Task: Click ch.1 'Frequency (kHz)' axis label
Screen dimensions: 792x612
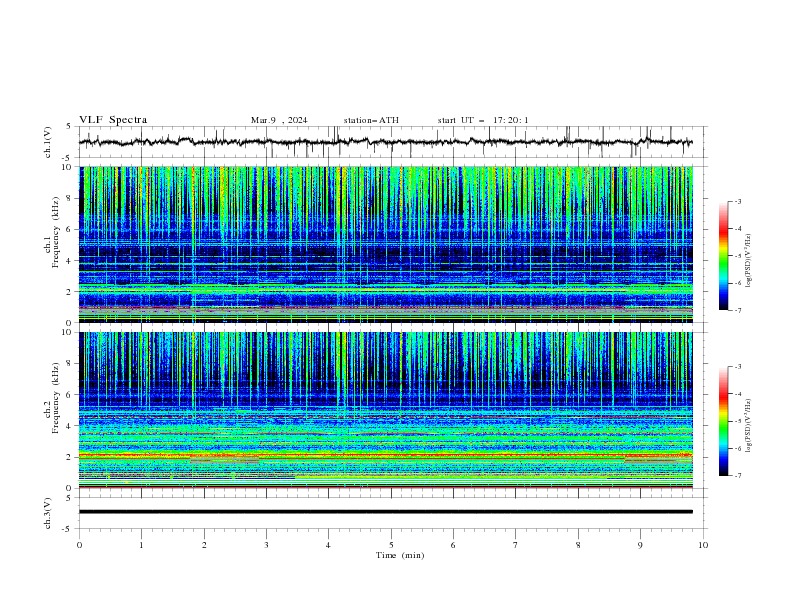Action: 55,232
